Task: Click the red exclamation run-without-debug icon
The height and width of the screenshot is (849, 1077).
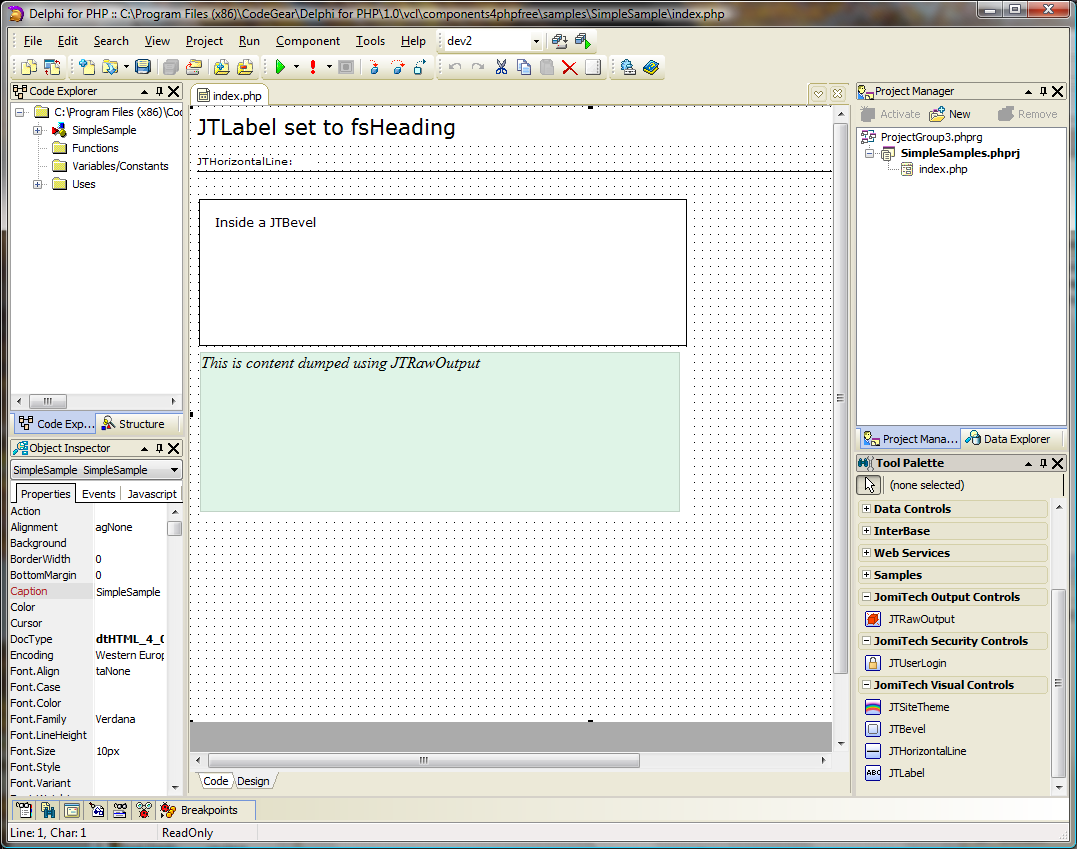Action: pos(313,67)
